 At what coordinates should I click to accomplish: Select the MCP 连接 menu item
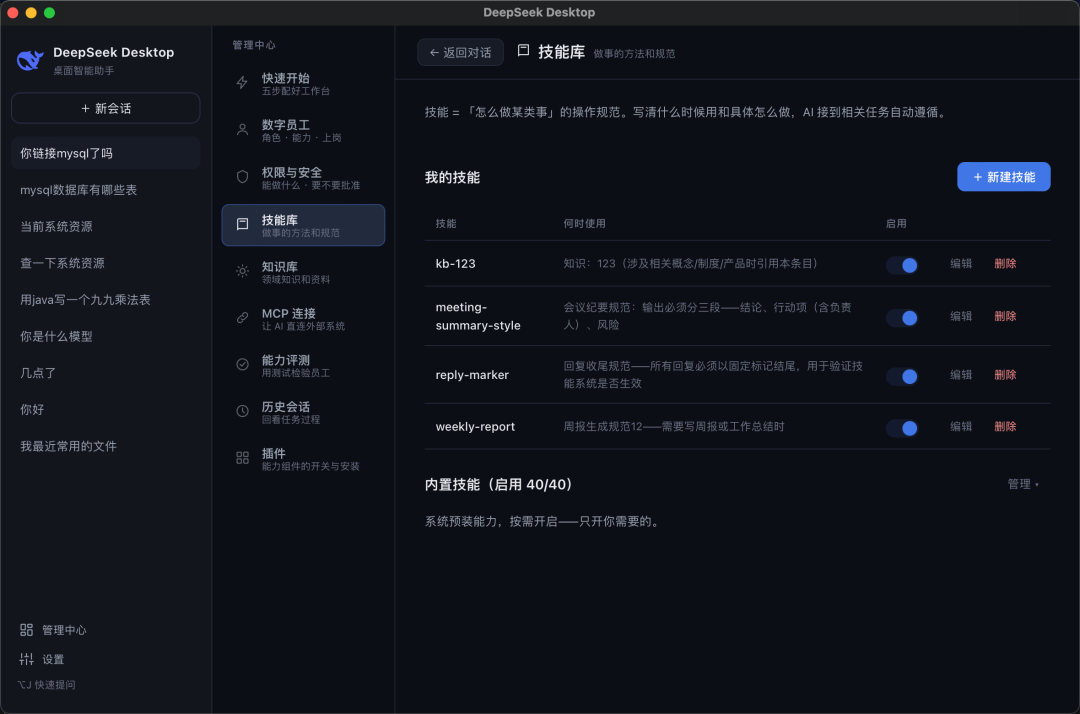click(x=303, y=319)
